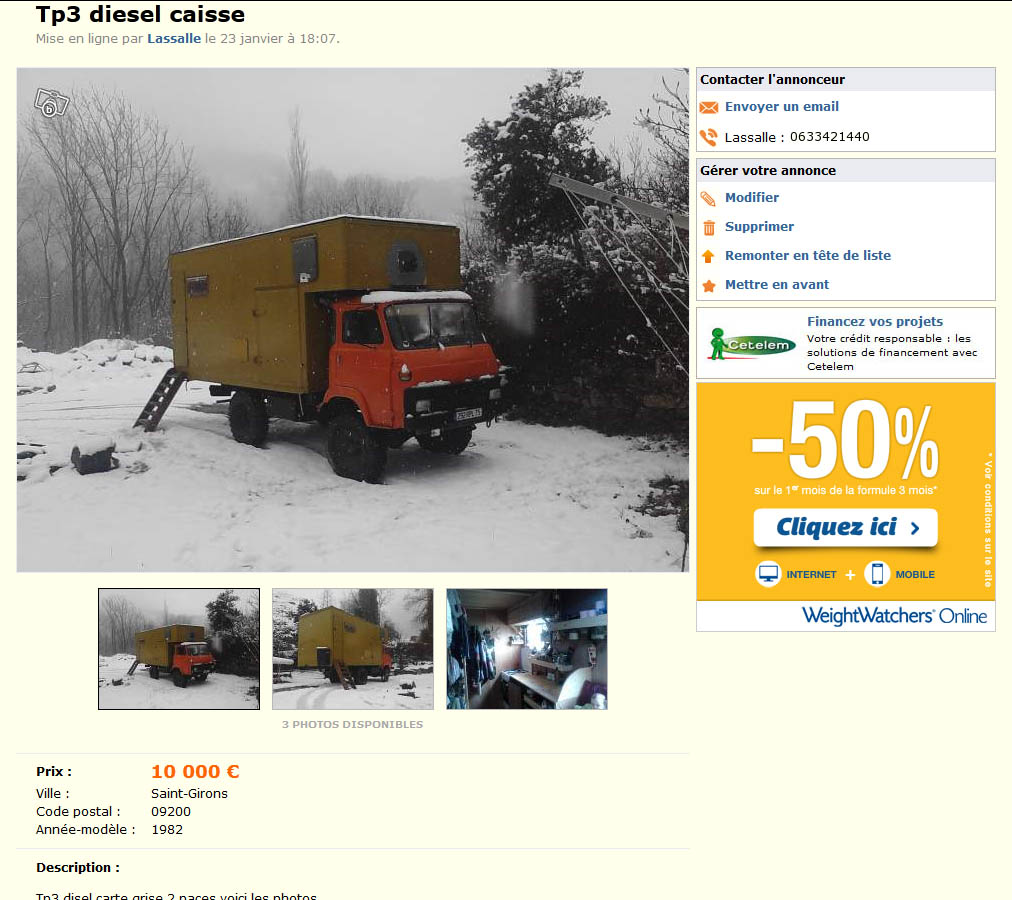The width and height of the screenshot is (1012, 900).
Task: Click the Mobile phone icon in the ad
Action: 877,573
